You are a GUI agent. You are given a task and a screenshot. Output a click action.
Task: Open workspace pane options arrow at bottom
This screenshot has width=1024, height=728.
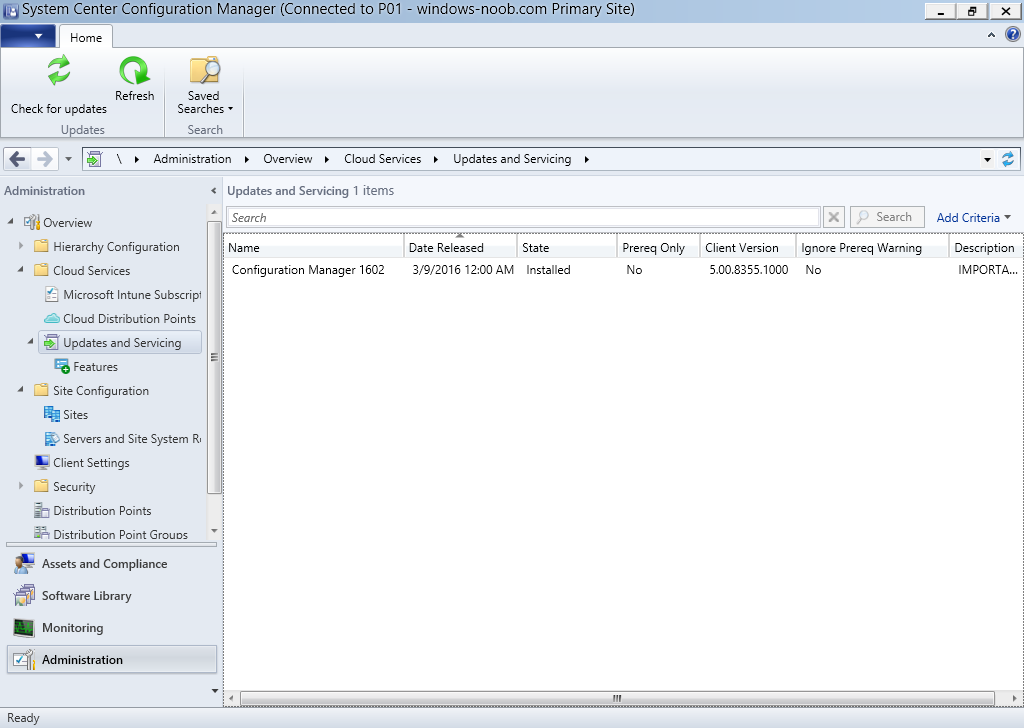(x=215, y=691)
